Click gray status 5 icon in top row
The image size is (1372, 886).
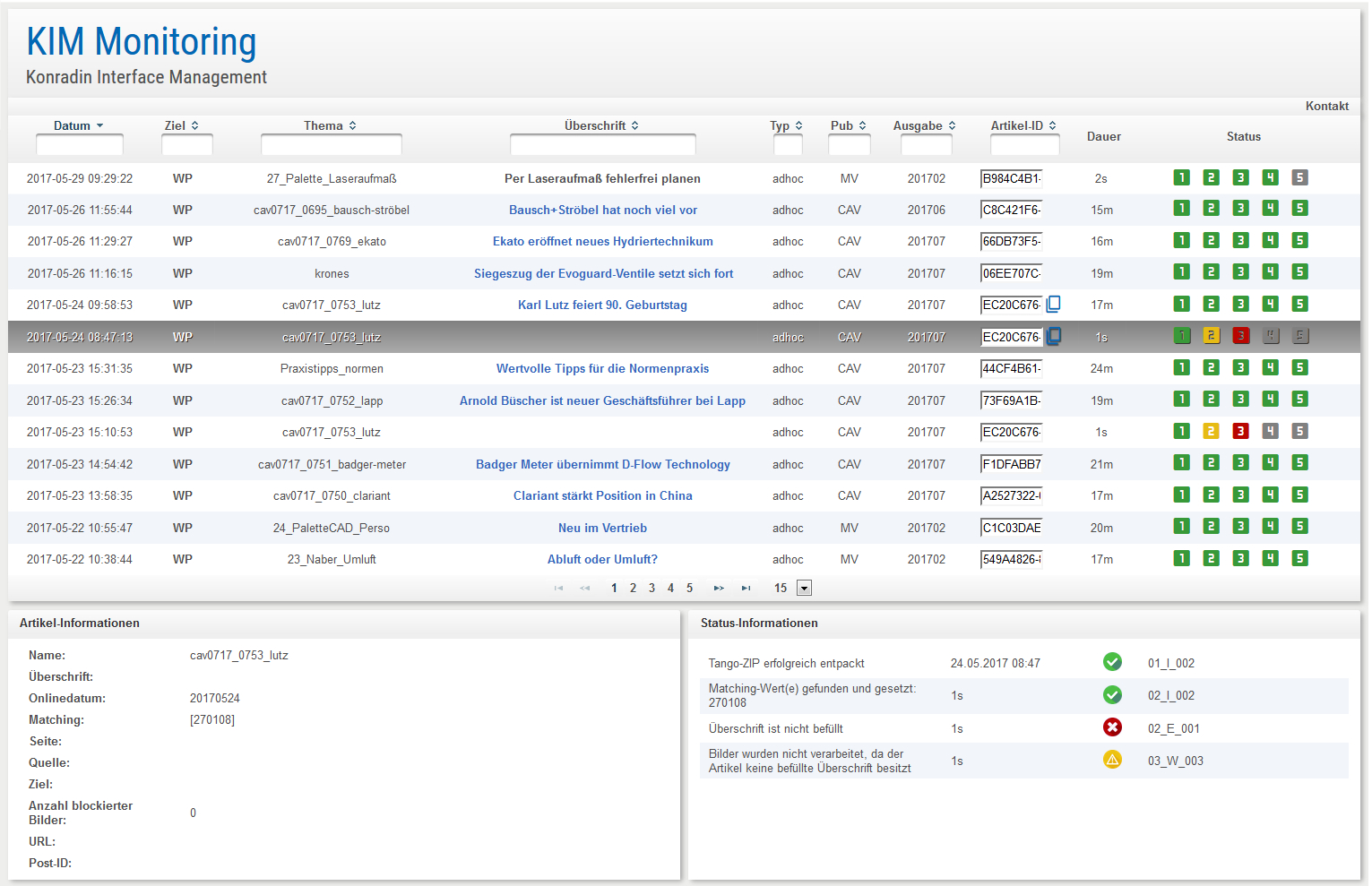pos(1299,177)
